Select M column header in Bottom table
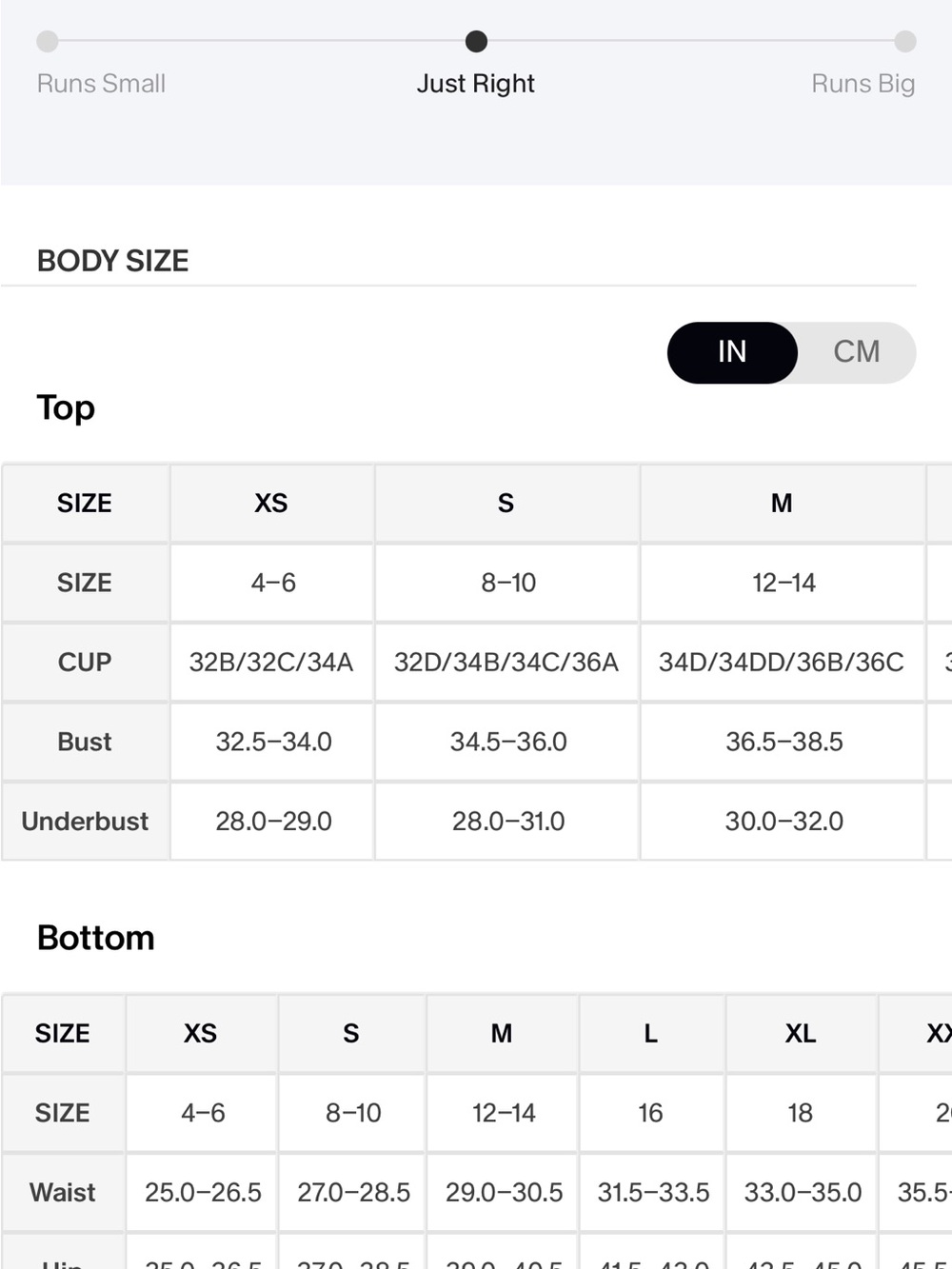The width and height of the screenshot is (952, 1269). pos(502,1033)
